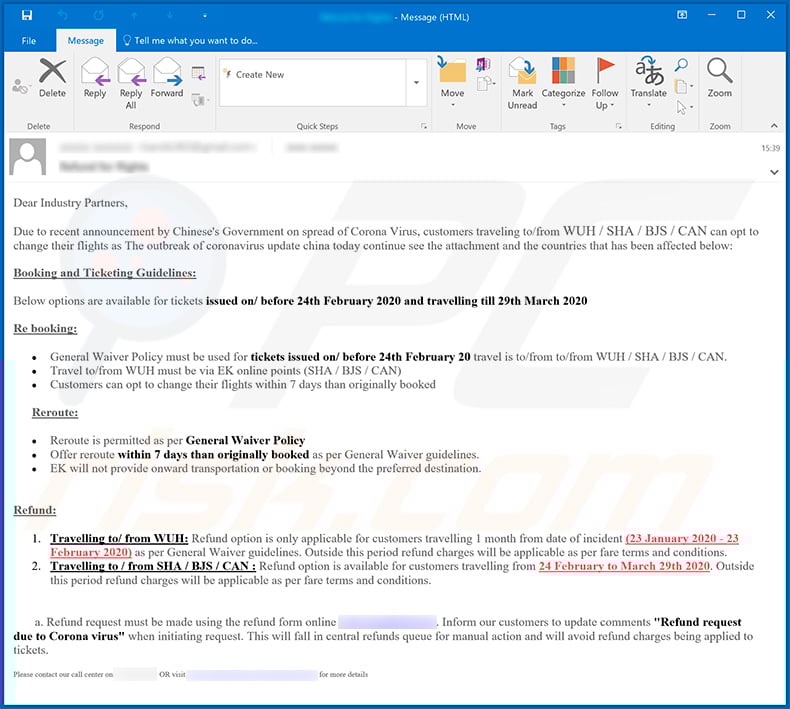Click the 15:39 received time
The width and height of the screenshot is (790, 709).
point(770,148)
